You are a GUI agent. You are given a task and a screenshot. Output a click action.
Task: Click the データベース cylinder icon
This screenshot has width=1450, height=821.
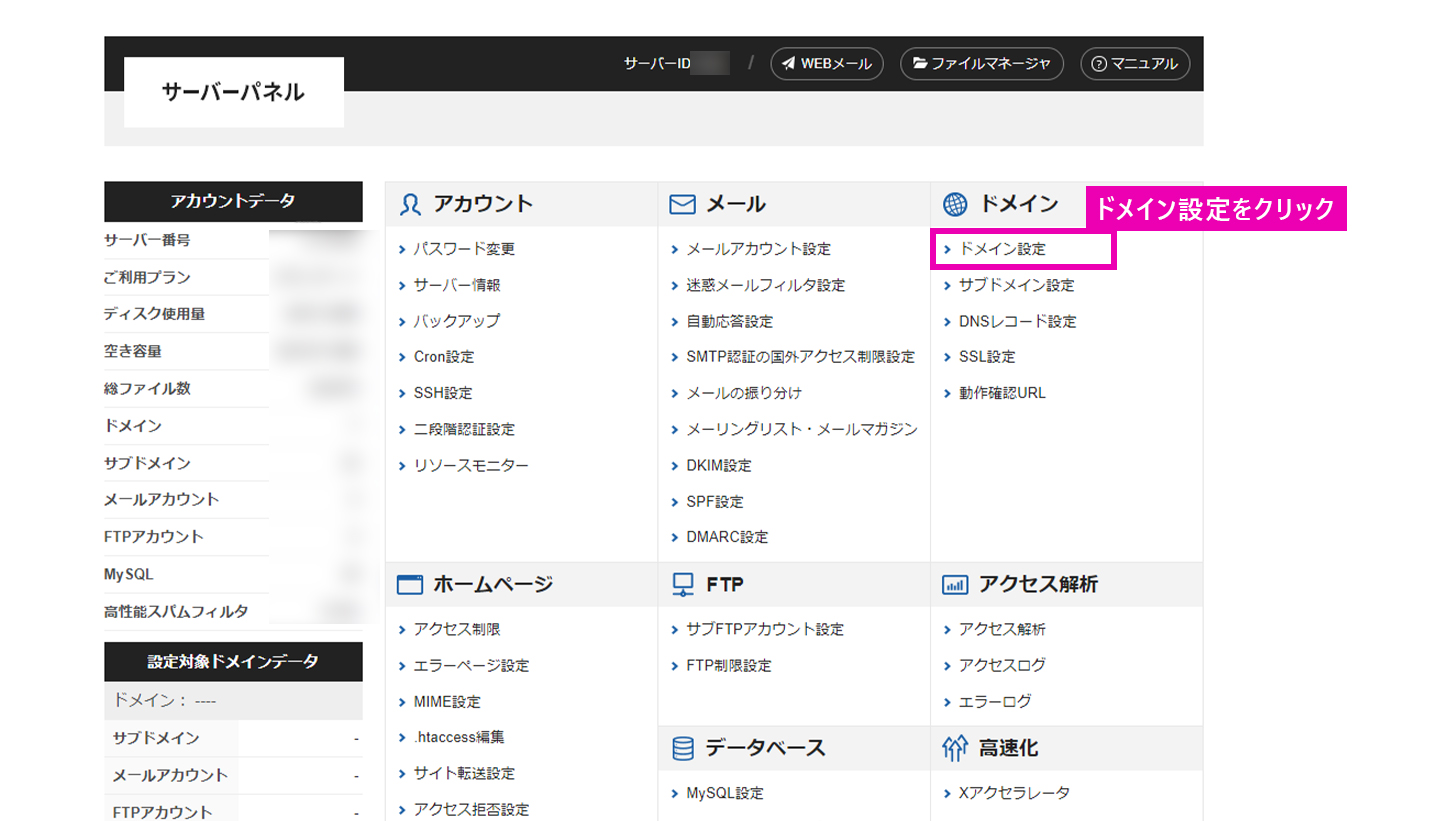[683, 748]
